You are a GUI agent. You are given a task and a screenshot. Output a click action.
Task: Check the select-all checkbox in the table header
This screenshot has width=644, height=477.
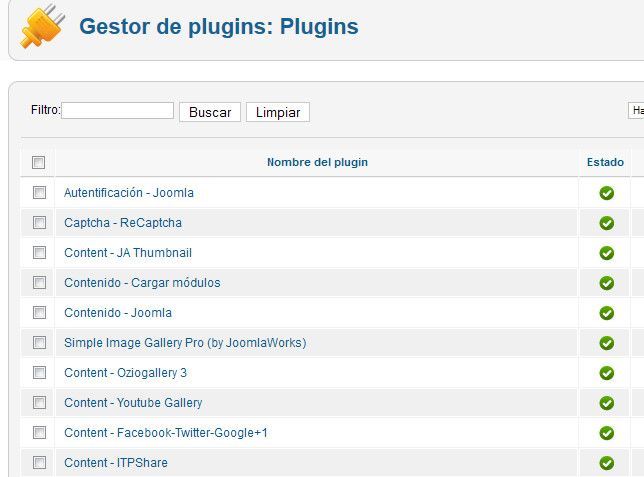[x=39, y=162]
